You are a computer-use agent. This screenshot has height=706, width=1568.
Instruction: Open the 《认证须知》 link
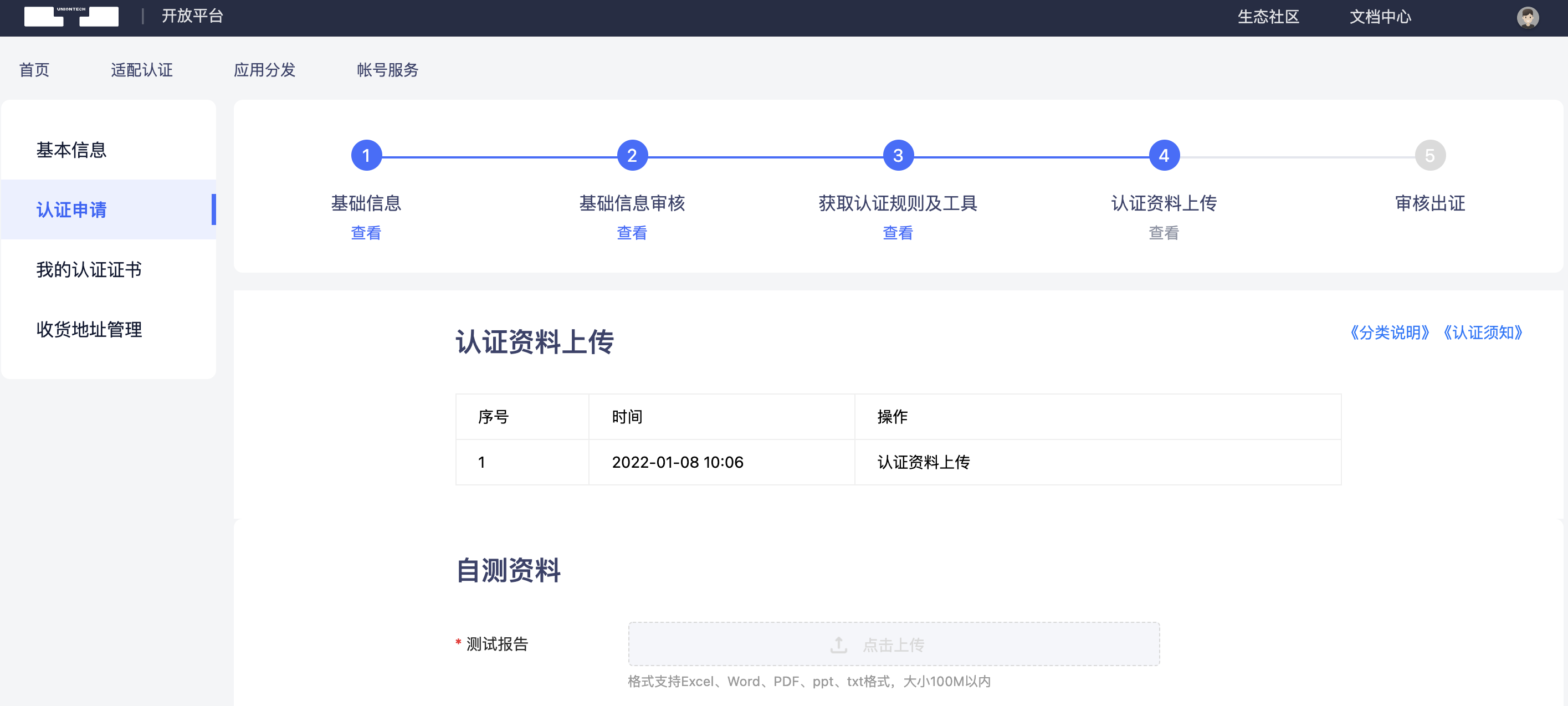pos(1482,332)
